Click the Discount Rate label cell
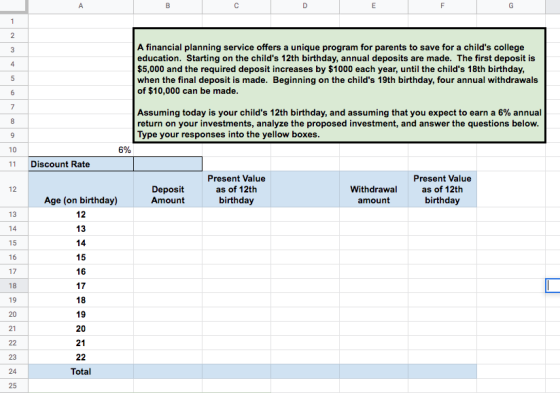560x393 pixels. tap(81, 164)
